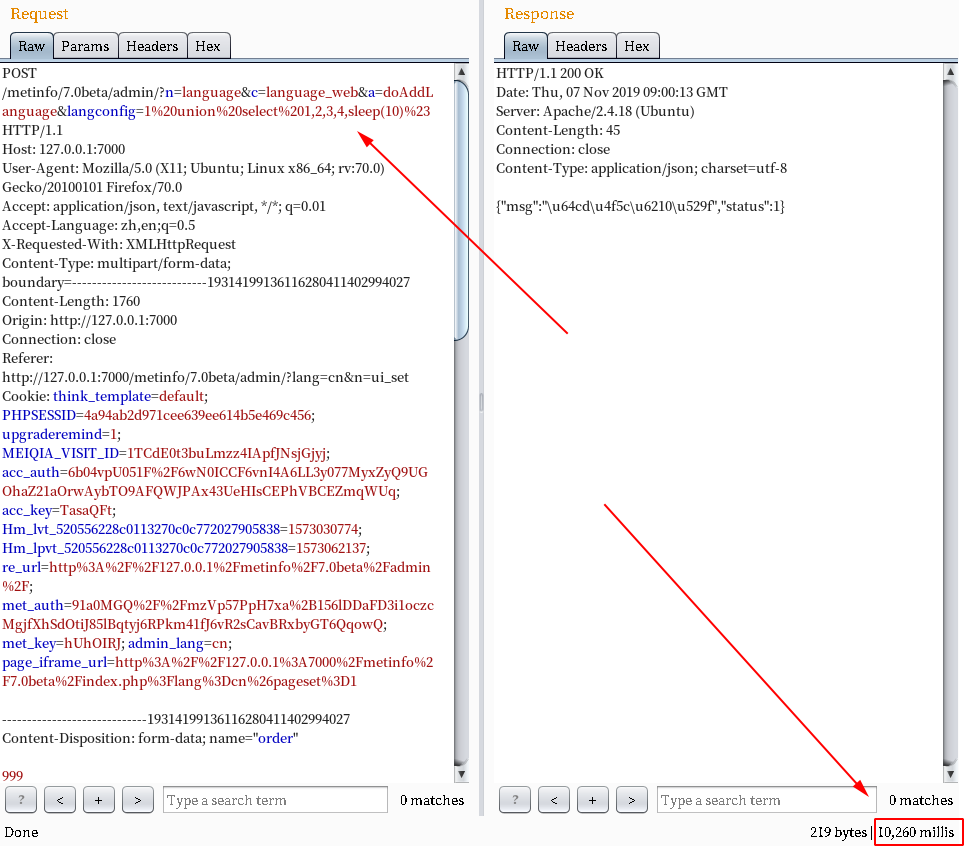Viewport: 968px width, 846px height.
Task: Open the Request Hex tab
Action: click(x=208, y=46)
